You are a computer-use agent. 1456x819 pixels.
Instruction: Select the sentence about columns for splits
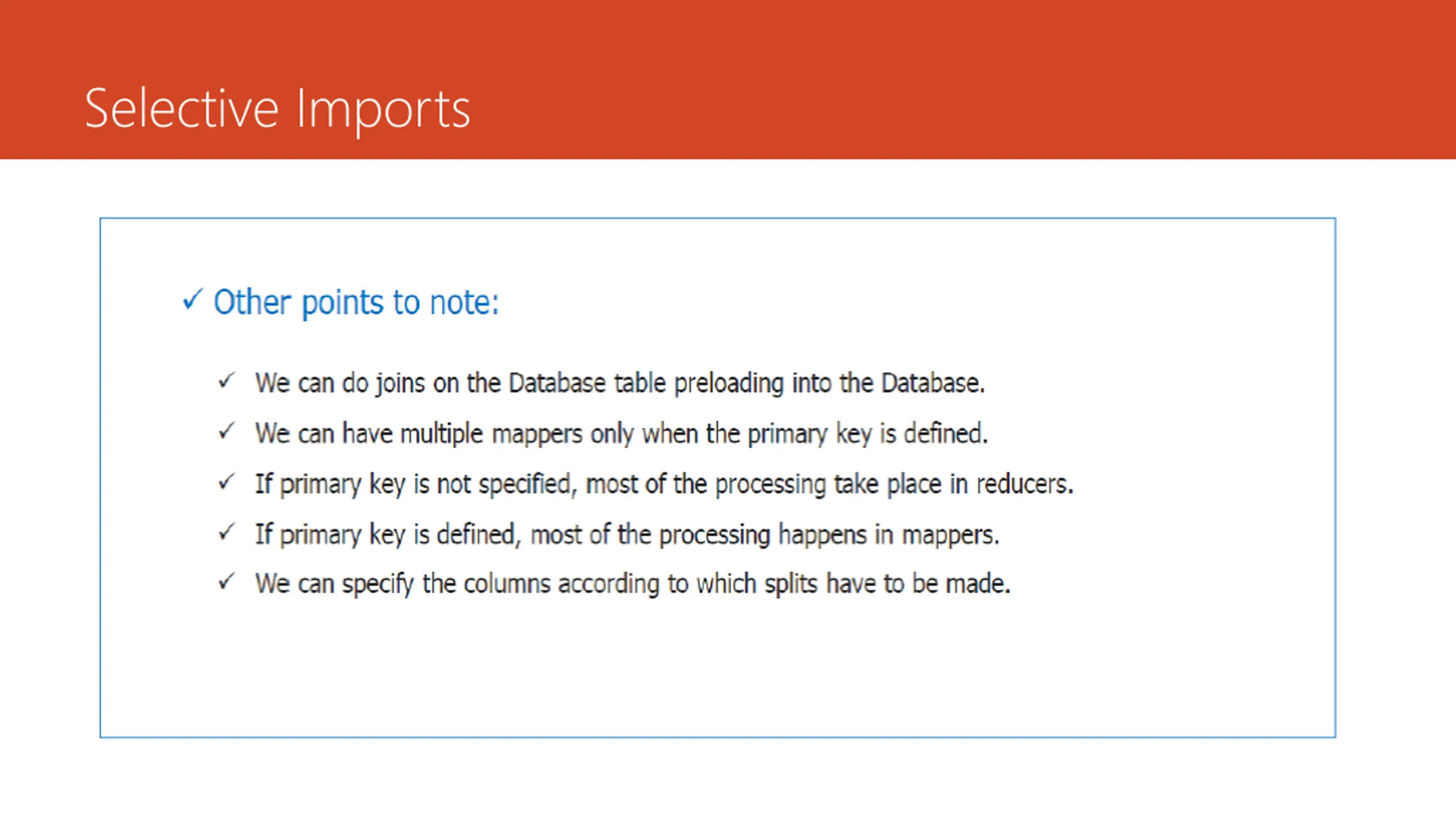pyautogui.click(x=632, y=585)
